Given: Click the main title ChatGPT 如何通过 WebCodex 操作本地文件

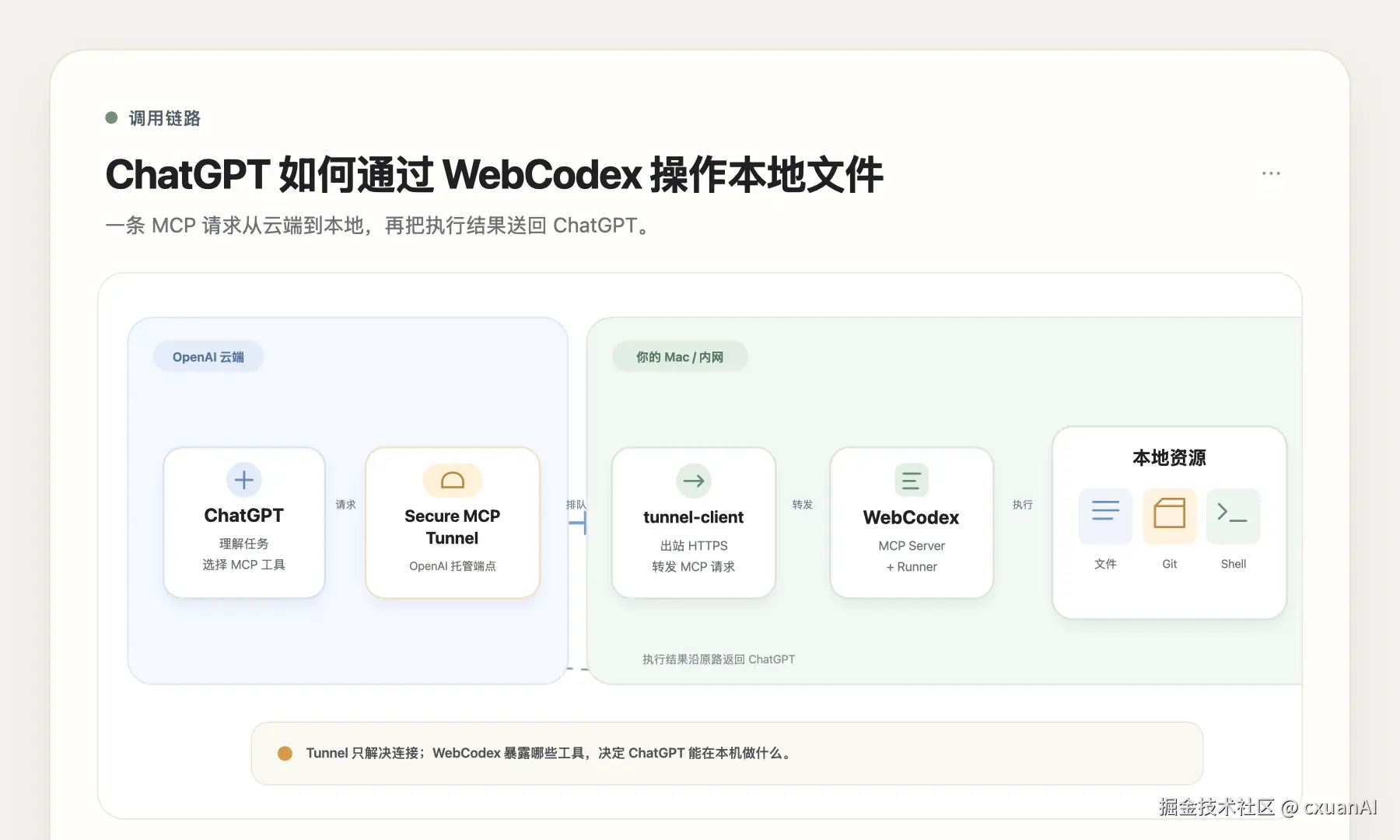Looking at the screenshot, I should pos(495,174).
